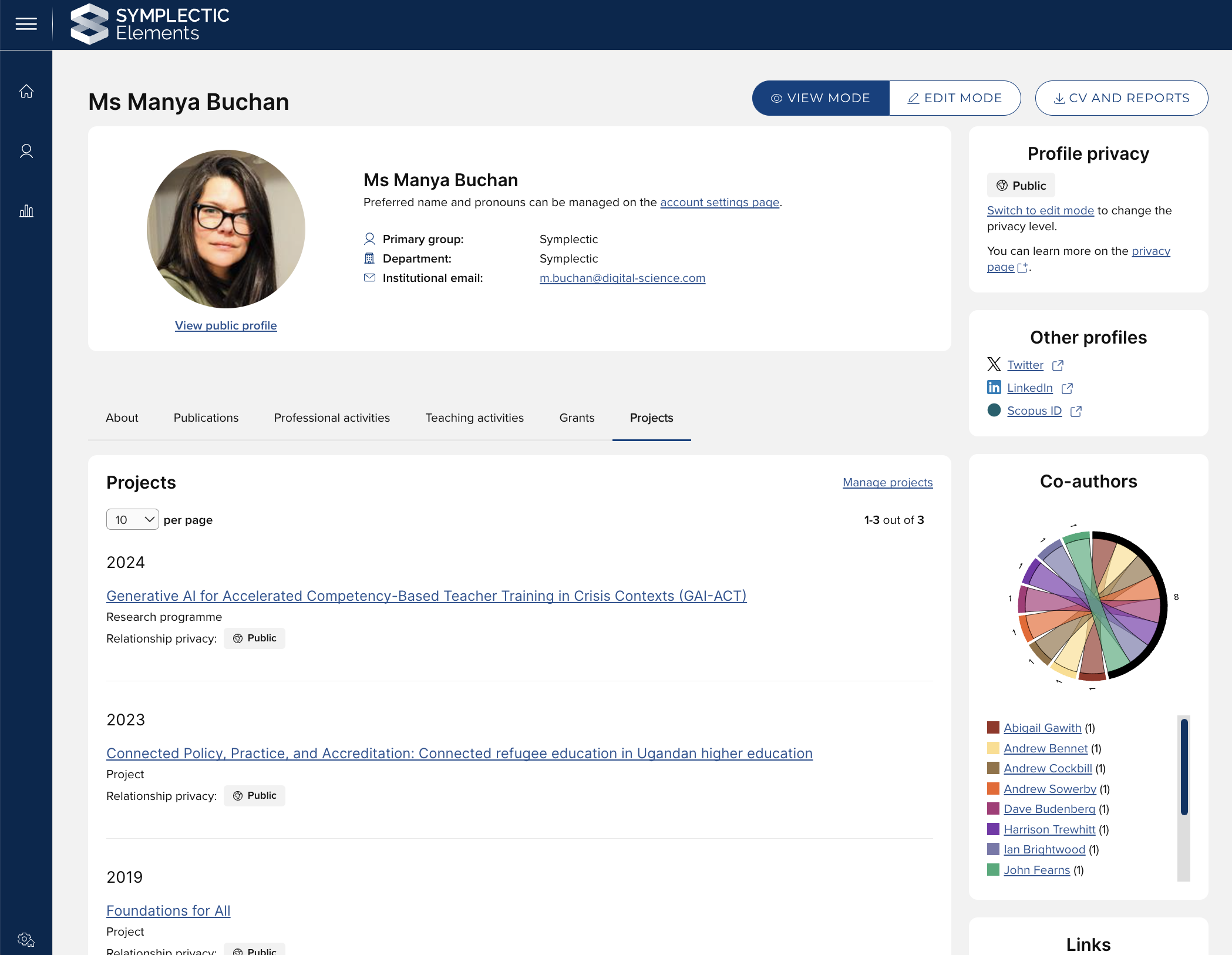Click Abigail Gawith's red color swatch
This screenshot has width=1232, height=955.
point(993,728)
